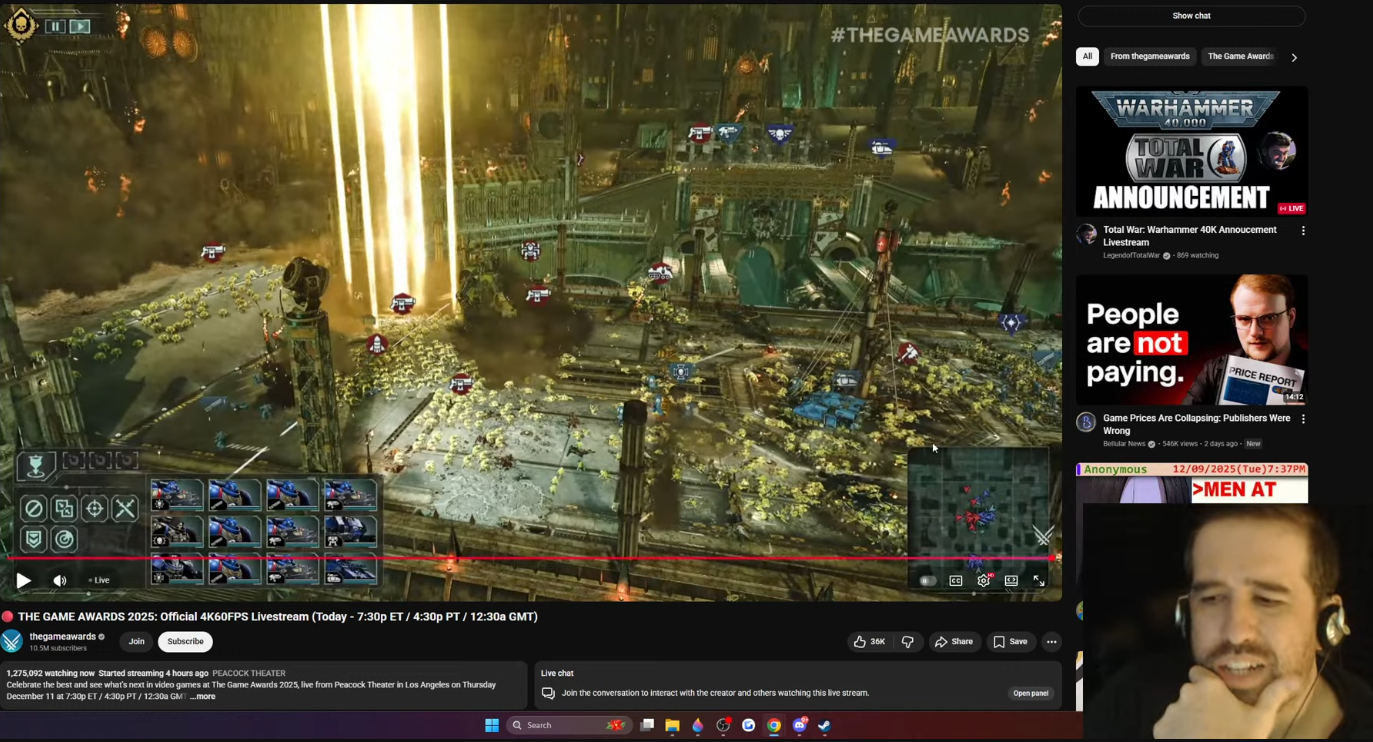Click the Windows taskbar Search box
Screen dimensions: 1373x742
point(568,725)
